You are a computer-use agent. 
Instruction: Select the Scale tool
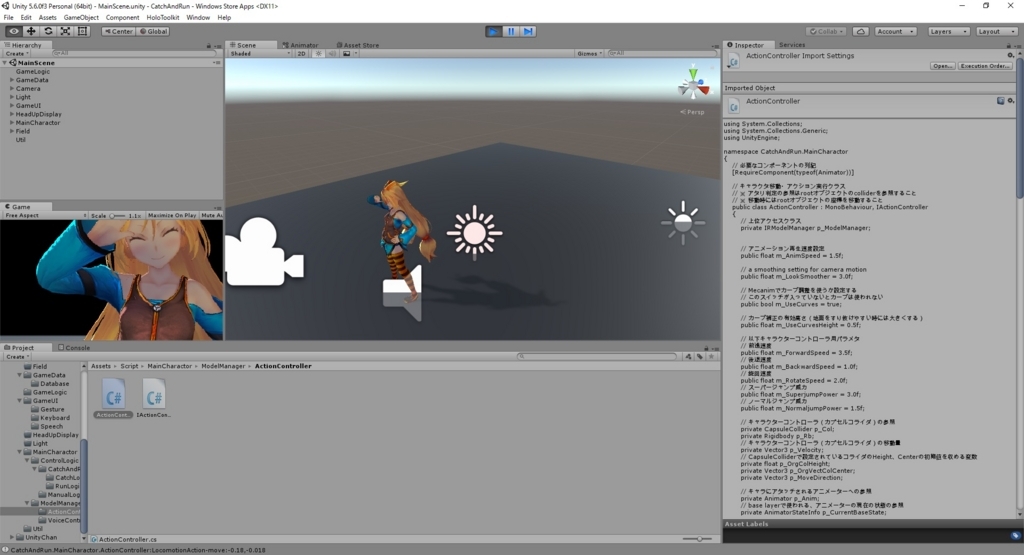(x=65, y=31)
